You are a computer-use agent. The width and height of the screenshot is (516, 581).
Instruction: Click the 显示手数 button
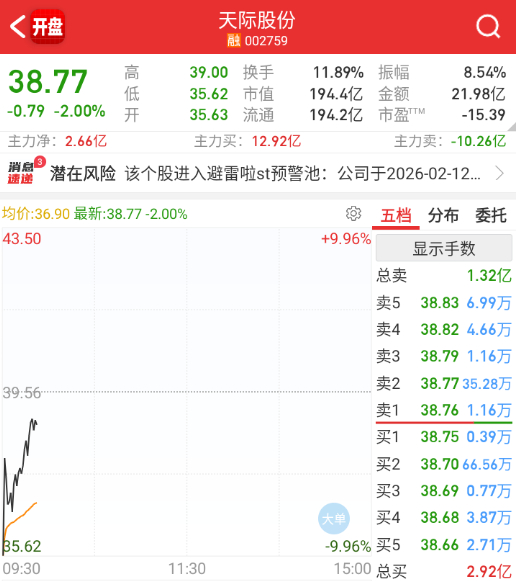tap(444, 248)
